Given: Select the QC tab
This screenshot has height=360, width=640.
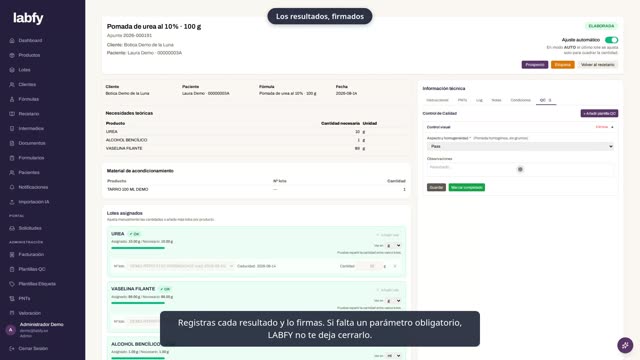Looking at the screenshot, I should (x=546, y=100).
